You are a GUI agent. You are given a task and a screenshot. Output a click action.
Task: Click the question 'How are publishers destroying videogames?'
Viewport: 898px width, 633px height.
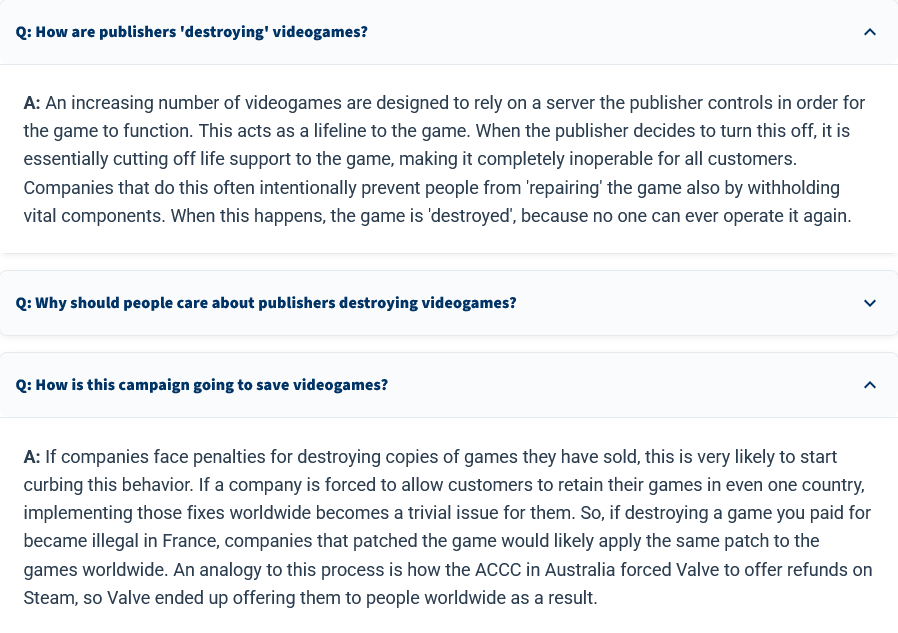point(192,32)
